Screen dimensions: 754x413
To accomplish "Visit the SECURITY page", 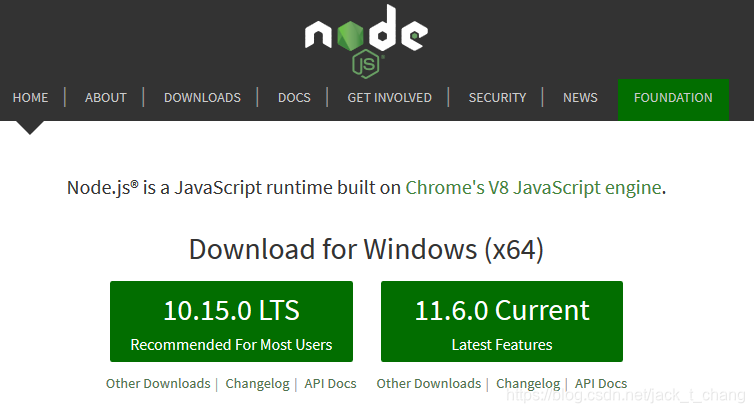I will click(497, 98).
